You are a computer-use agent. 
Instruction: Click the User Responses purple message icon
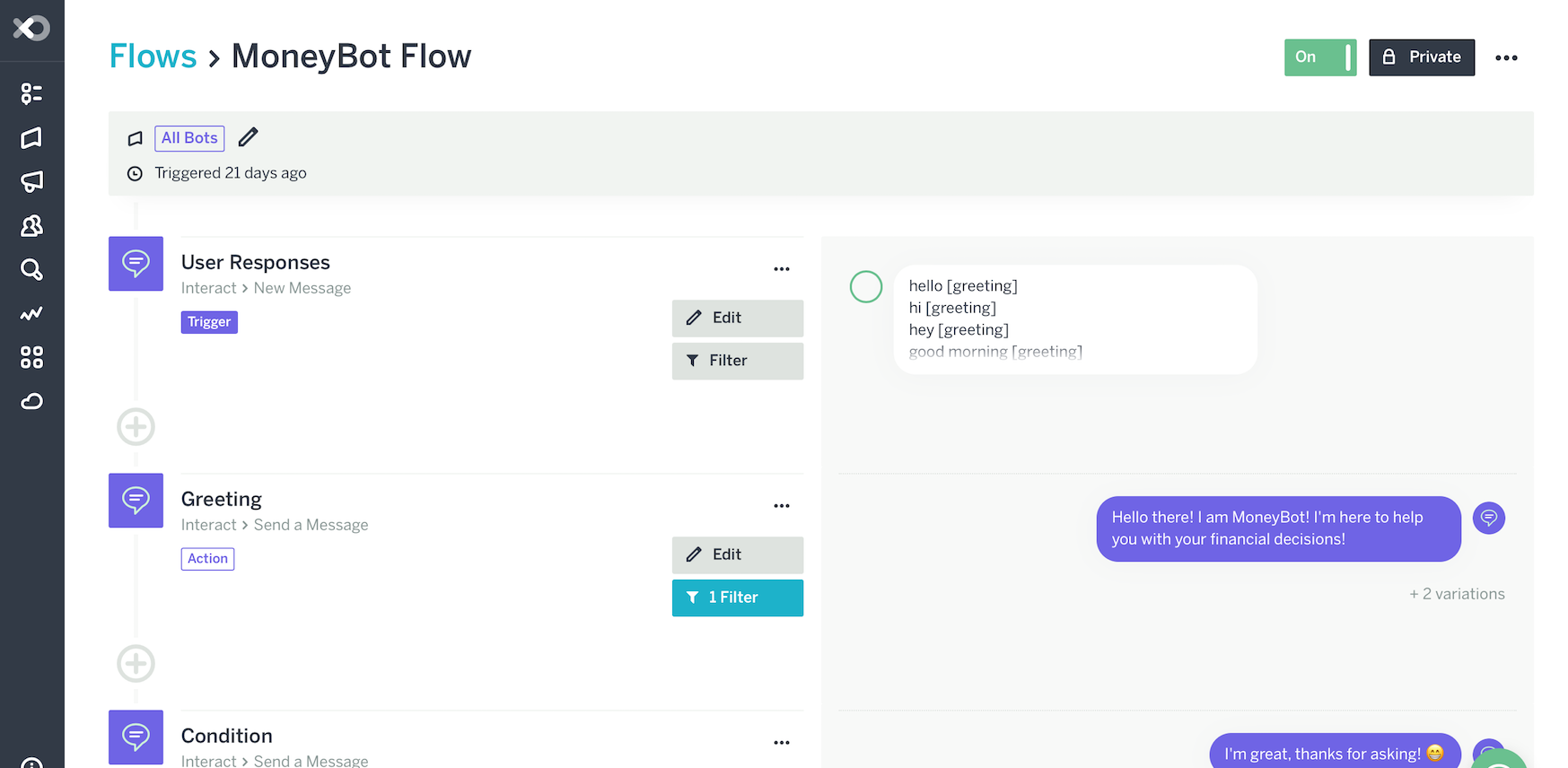click(136, 264)
